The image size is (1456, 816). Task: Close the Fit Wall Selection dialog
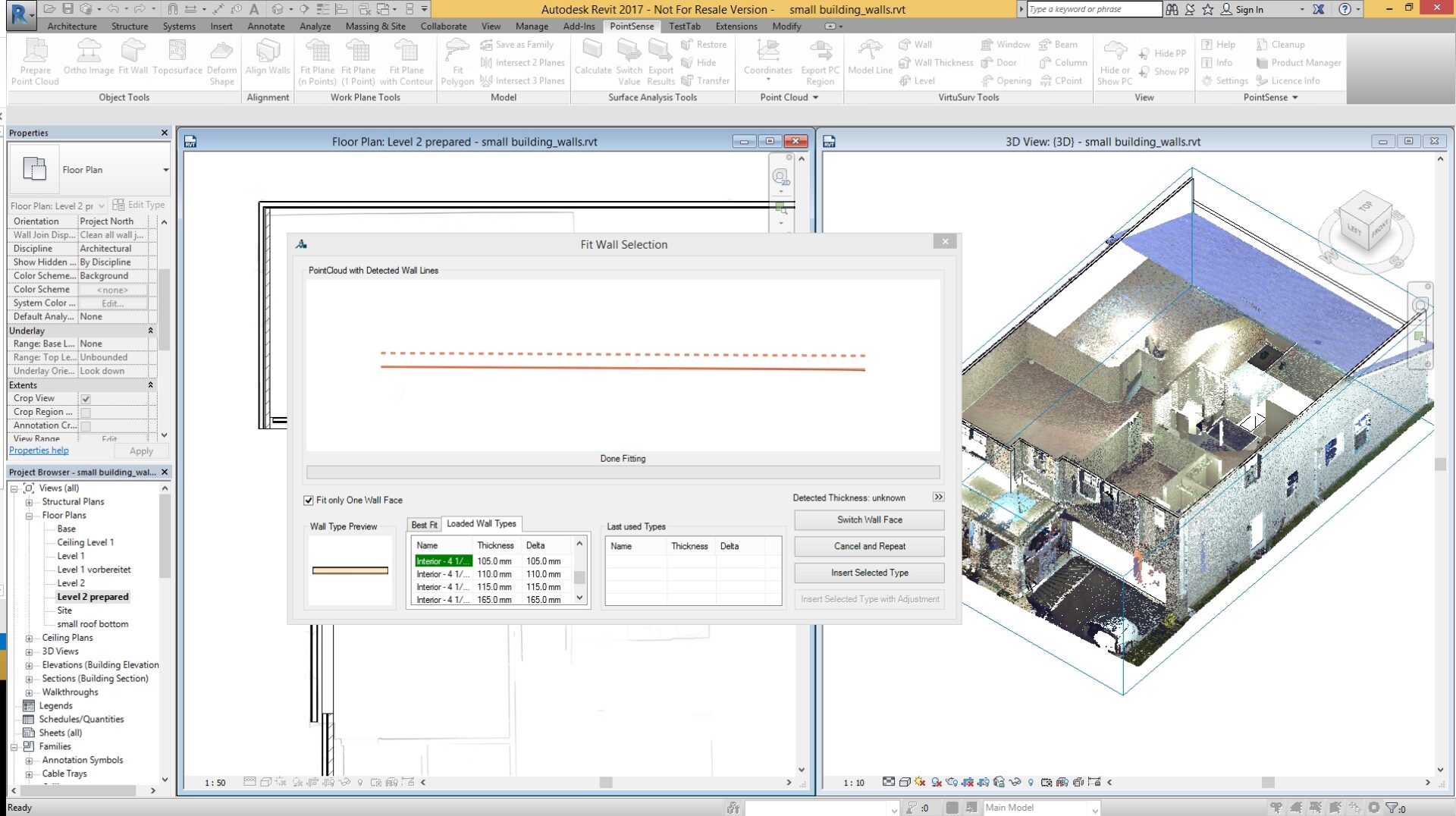[945, 242]
